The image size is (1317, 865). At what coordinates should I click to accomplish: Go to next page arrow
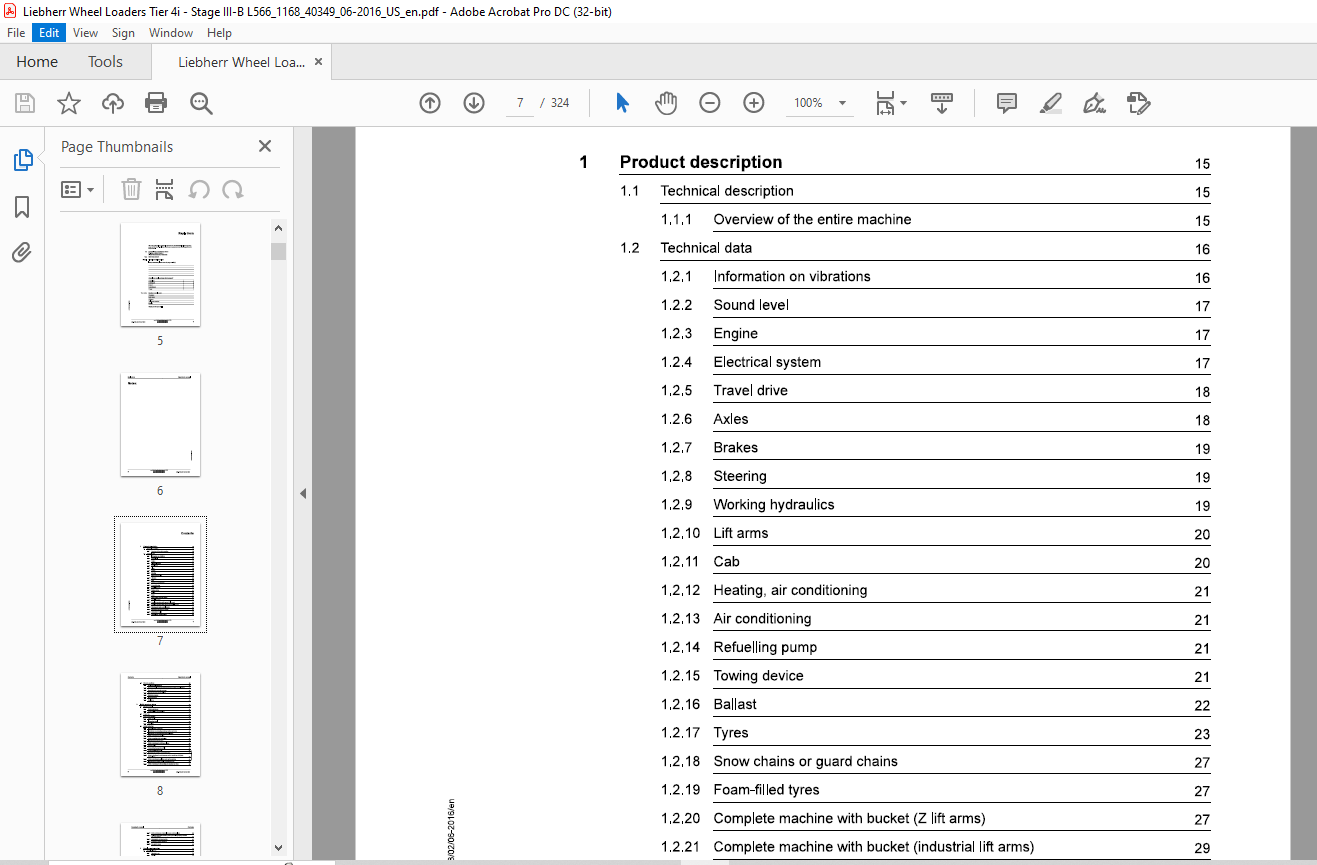[x=474, y=103]
